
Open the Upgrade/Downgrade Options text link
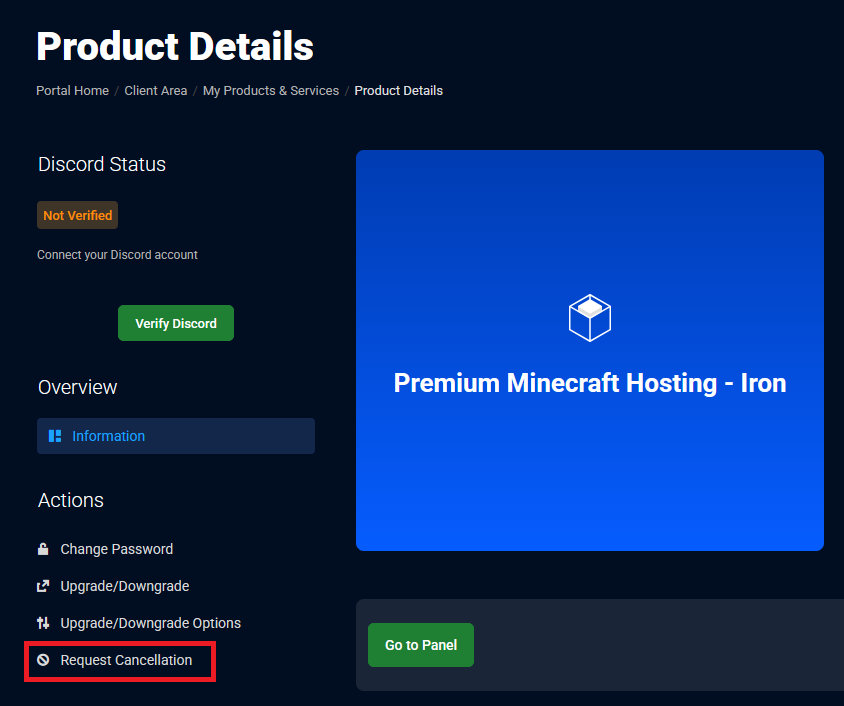(x=151, y=623)
